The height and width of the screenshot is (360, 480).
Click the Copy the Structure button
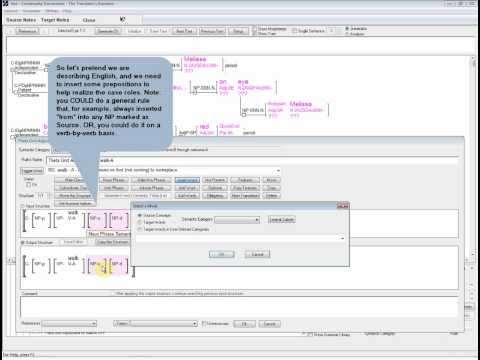[113, 242]
